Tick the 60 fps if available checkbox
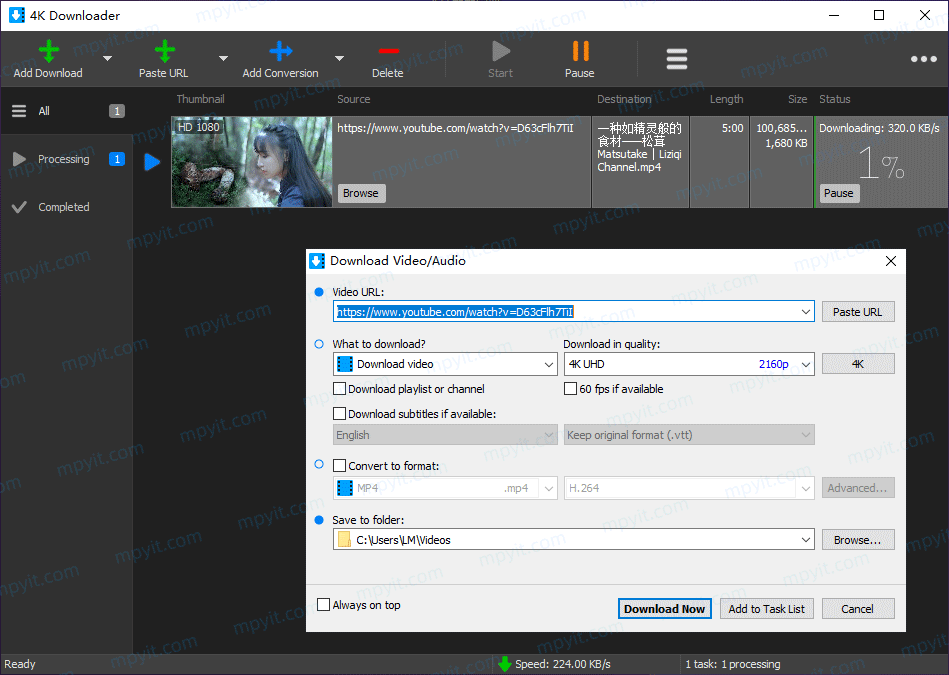Image resolution: width=949 pixels, height=675 pixels. click(570, 389)
